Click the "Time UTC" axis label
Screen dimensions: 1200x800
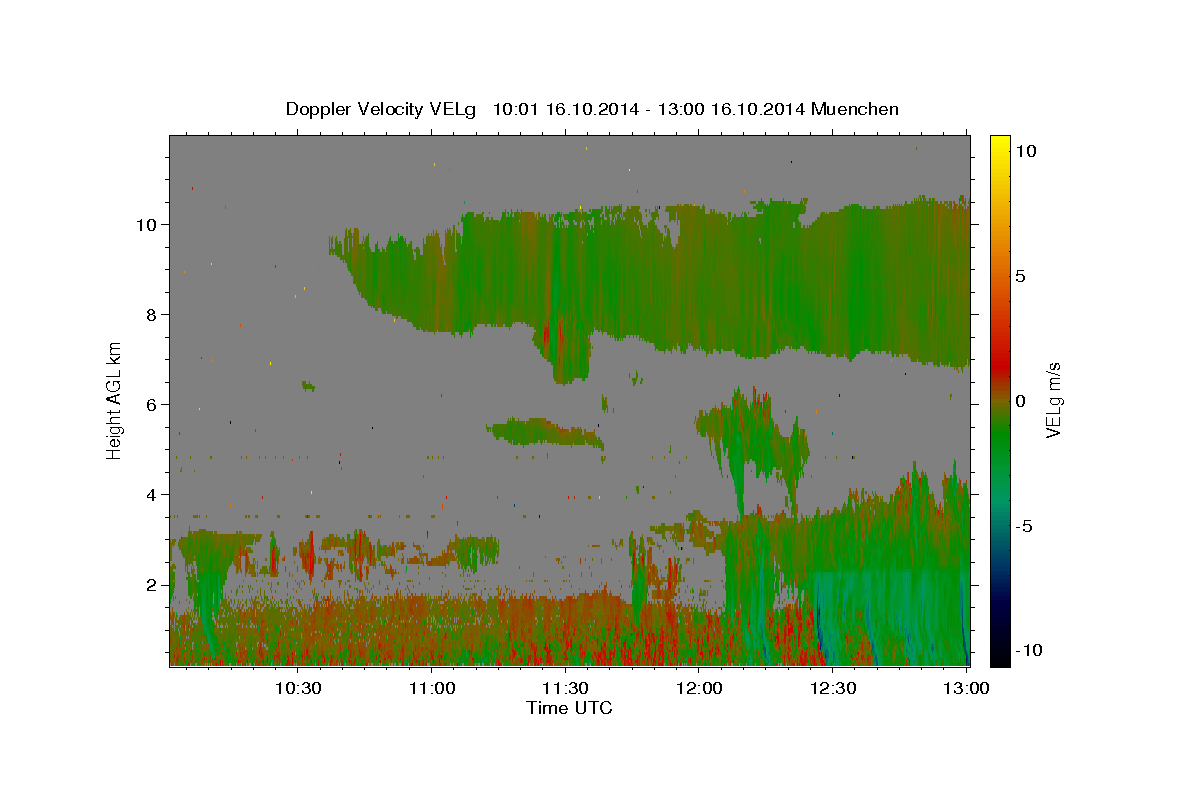[569, 708]
